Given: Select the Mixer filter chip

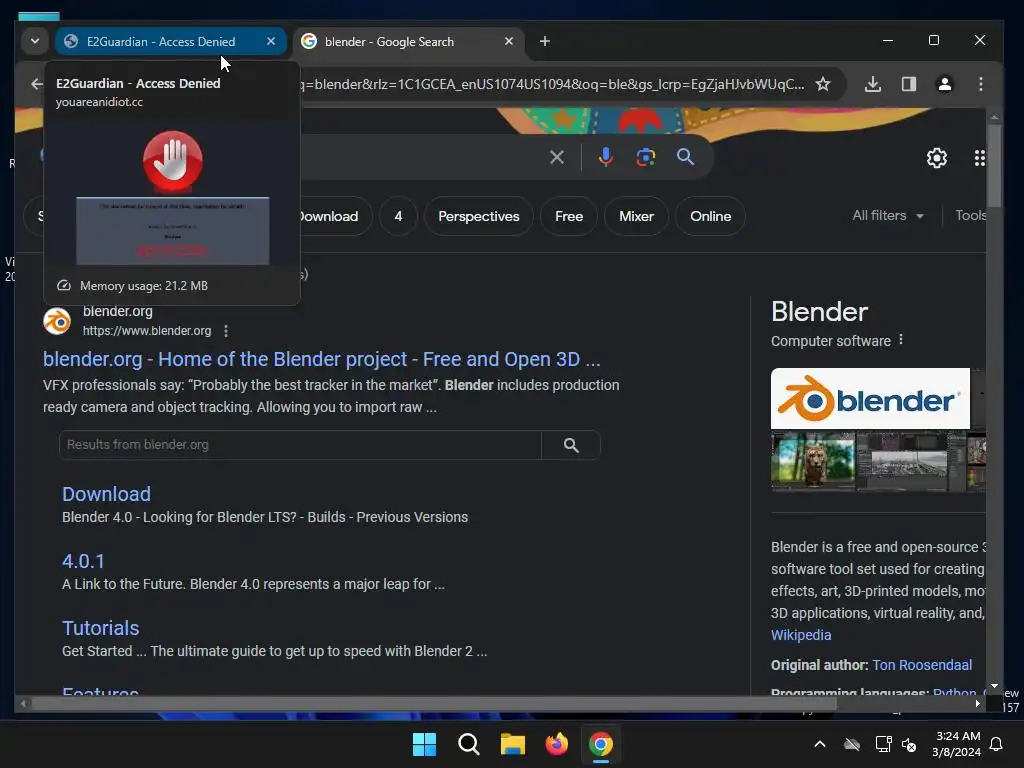Looking at the screenshot, I should [x=636, y=216].
